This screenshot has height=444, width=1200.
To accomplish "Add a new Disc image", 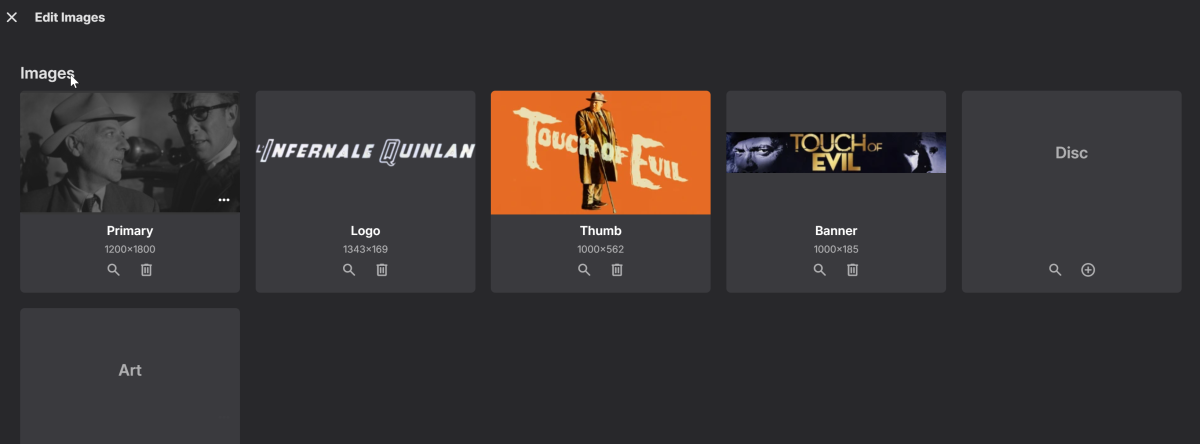I will pos(1088,270).
